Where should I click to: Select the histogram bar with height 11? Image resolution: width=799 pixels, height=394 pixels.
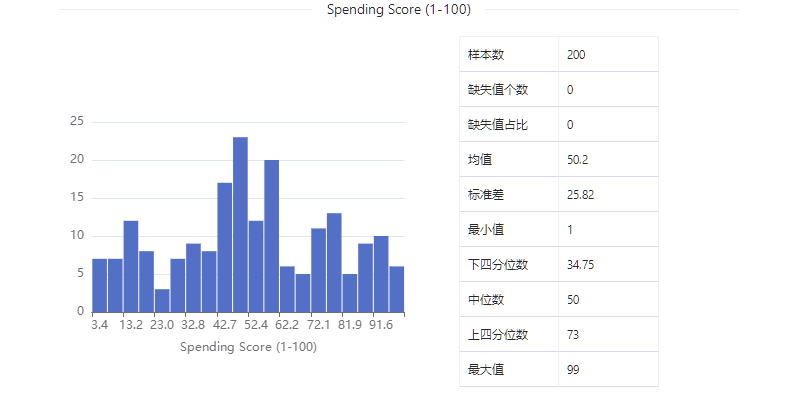[318, 270]
